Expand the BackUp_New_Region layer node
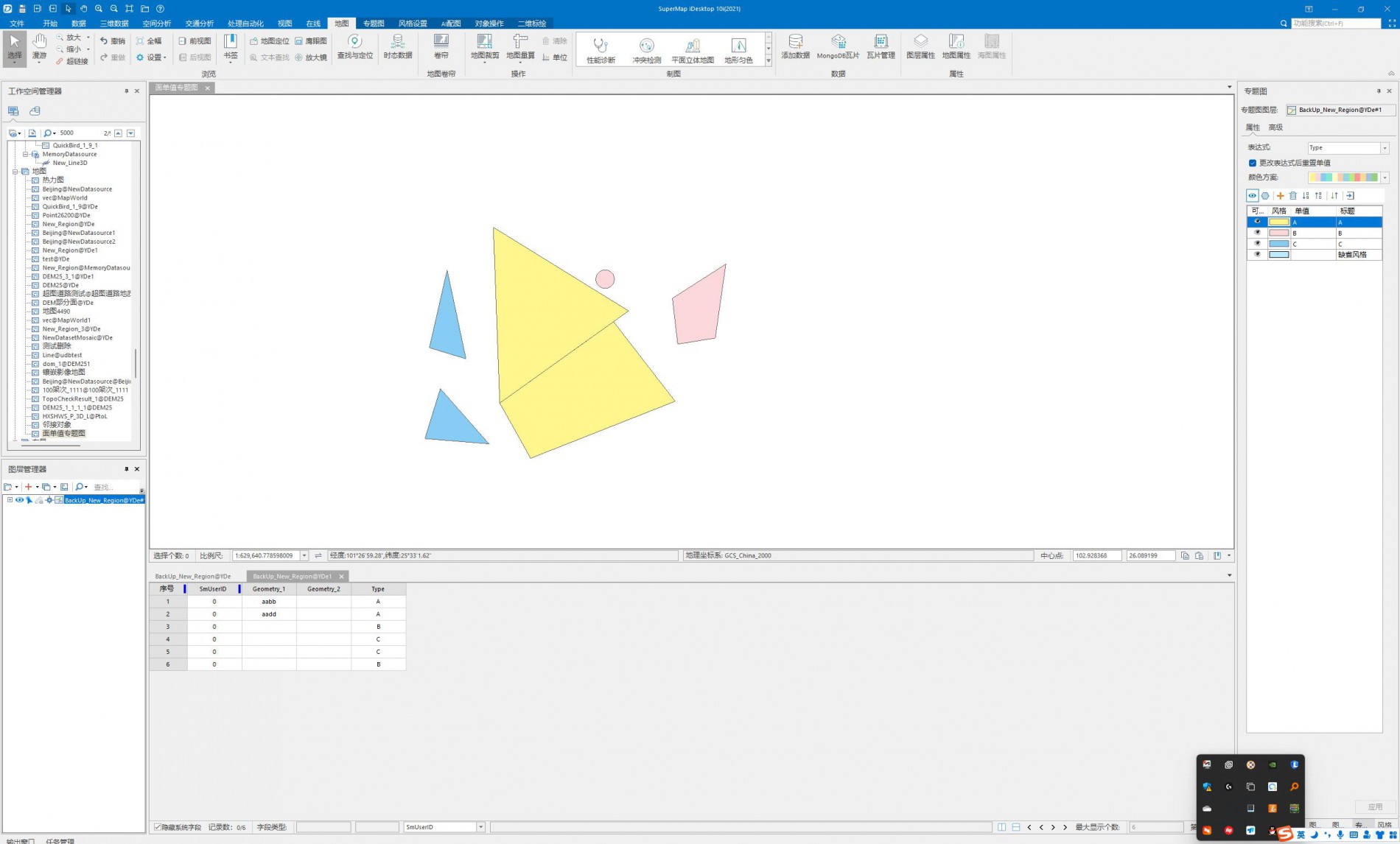The width and height of the screenshot is (1400, 844). click(10, 500)
